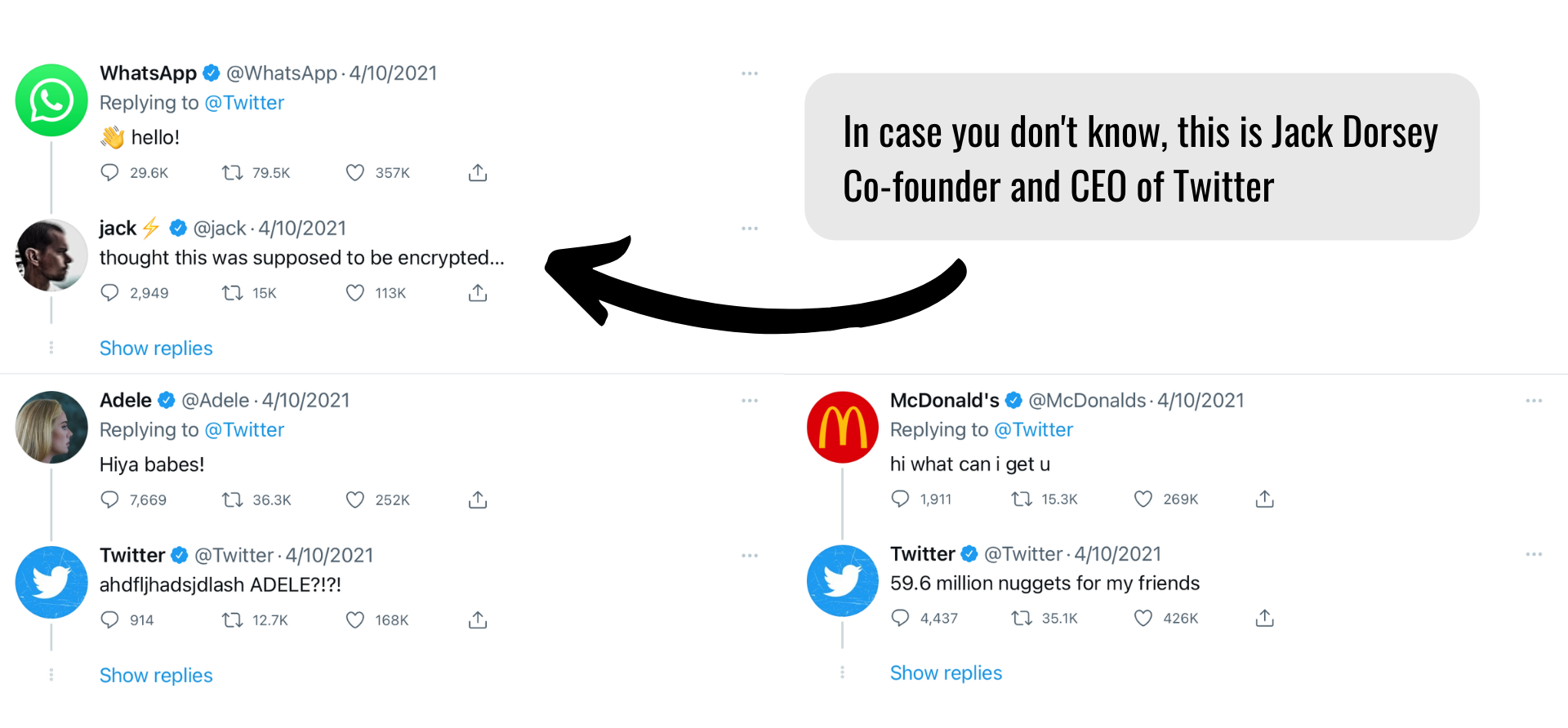Like Adele's Hiya babes tweet
This screenshot has height=728, width=1568.
pos(354,499)
